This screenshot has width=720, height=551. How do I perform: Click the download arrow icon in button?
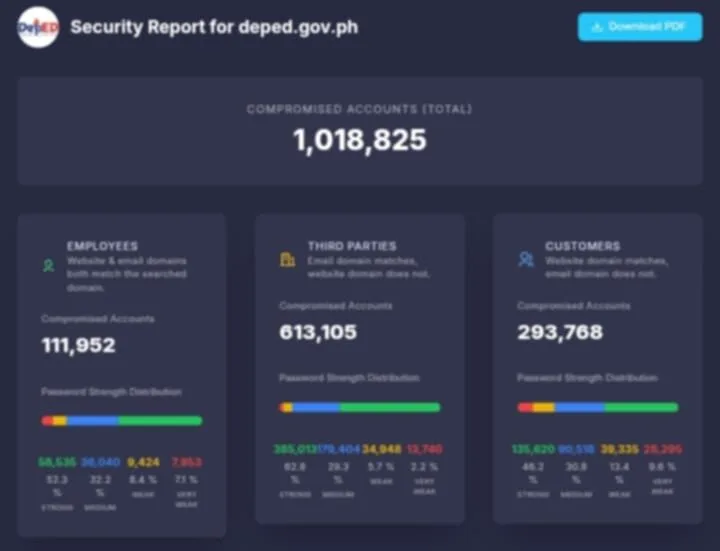tap(597, 27)
